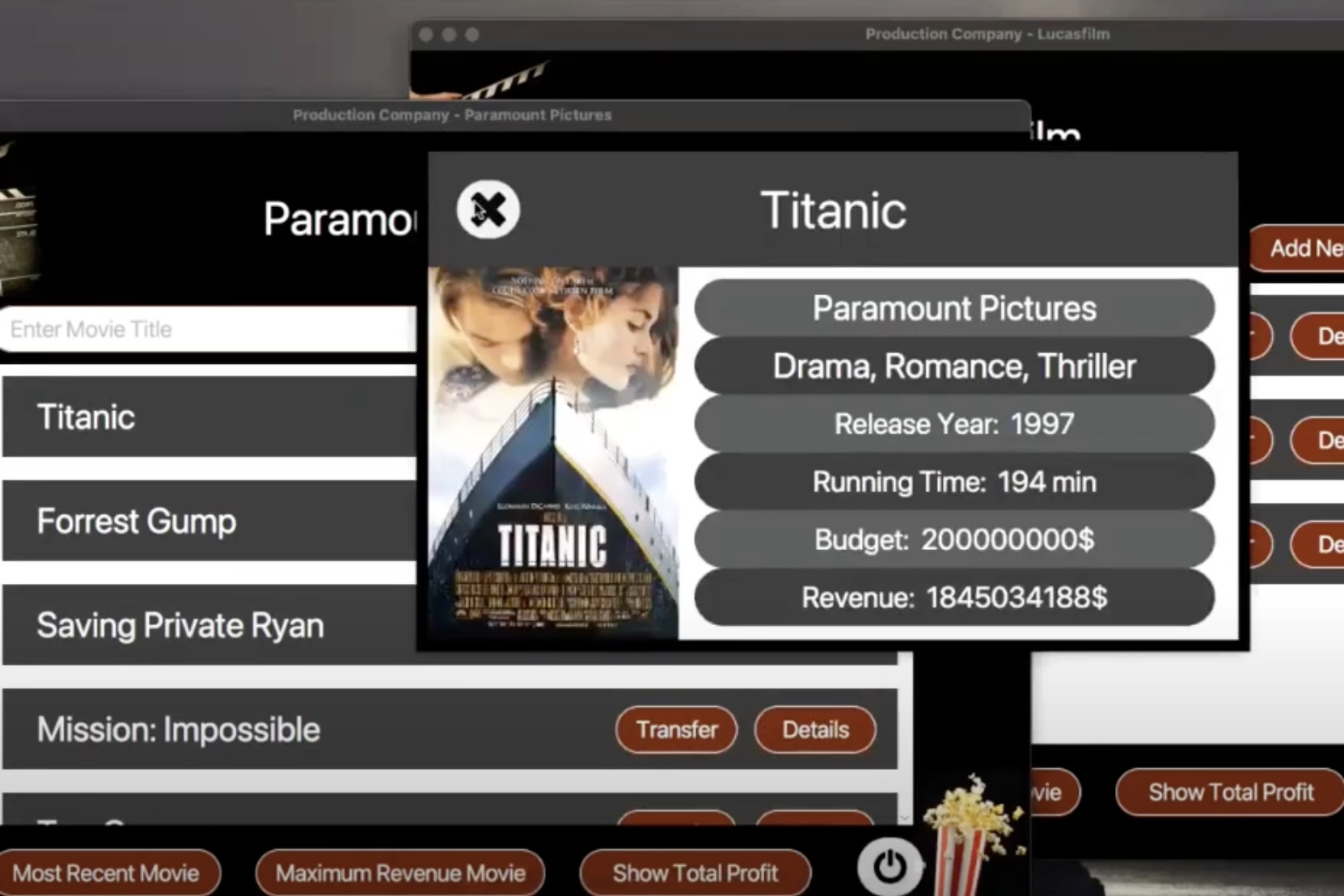Click the red close dot on Lucasfilm window
1344x896 pixels.
pyautogui.click(x=426, y=35)
